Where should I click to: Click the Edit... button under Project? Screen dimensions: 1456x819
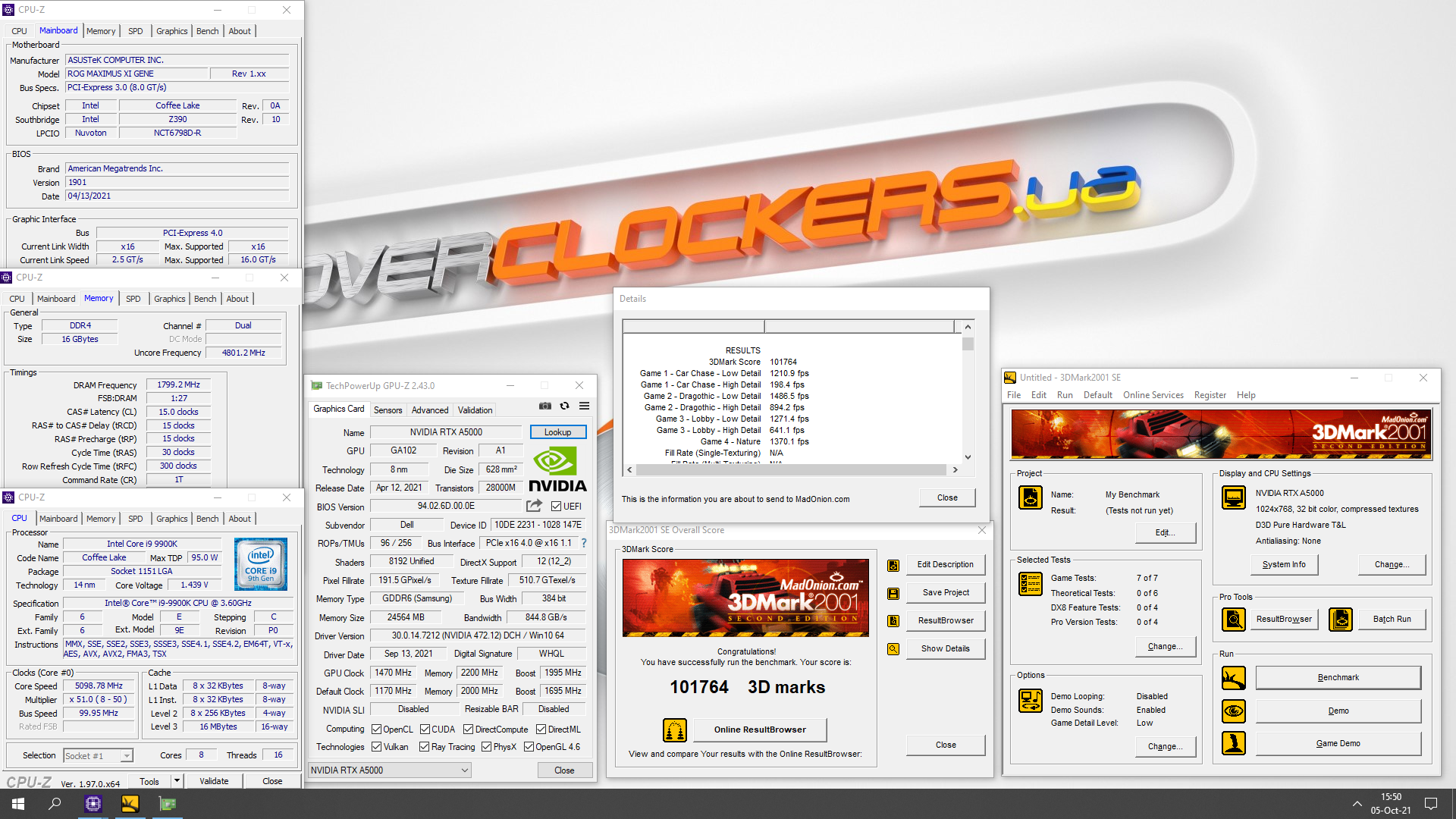(1165, 533)
